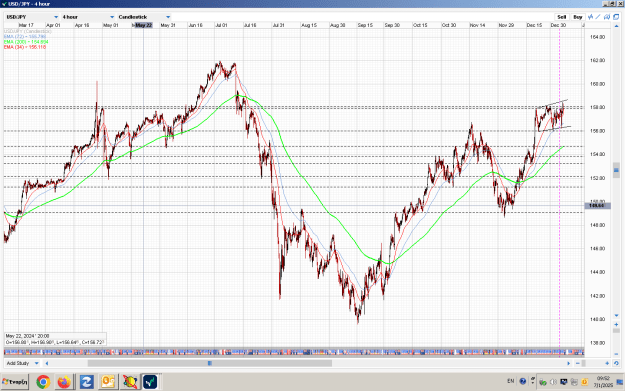The height and width of the screenshot is (391, 625).
Task: Open the blue sync arrows taskbar app
Action: (x=86, y=382)
